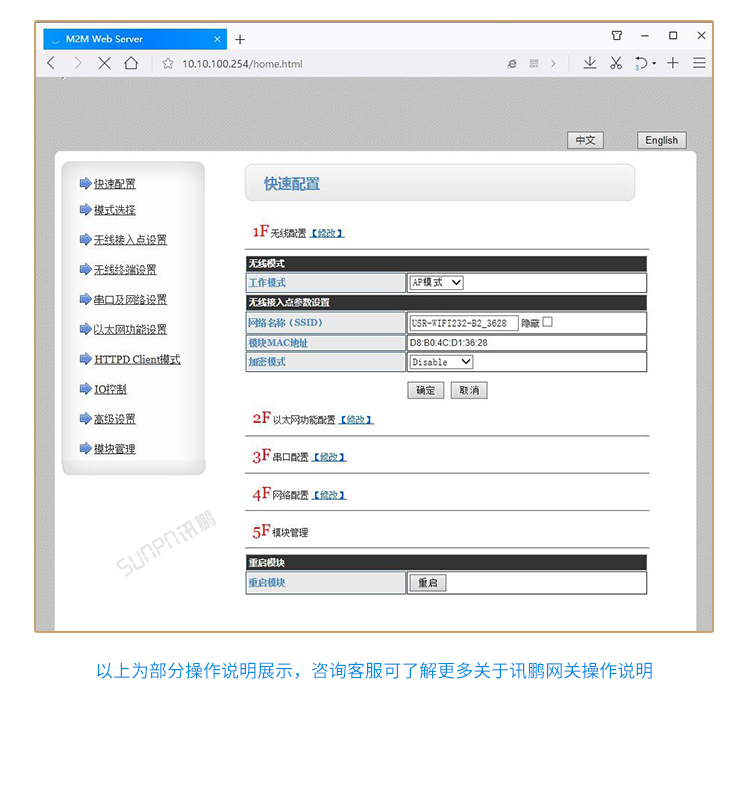Open a new tab with plus button
The width and height of the screenshot is (750, 793).
click(240, 39)
